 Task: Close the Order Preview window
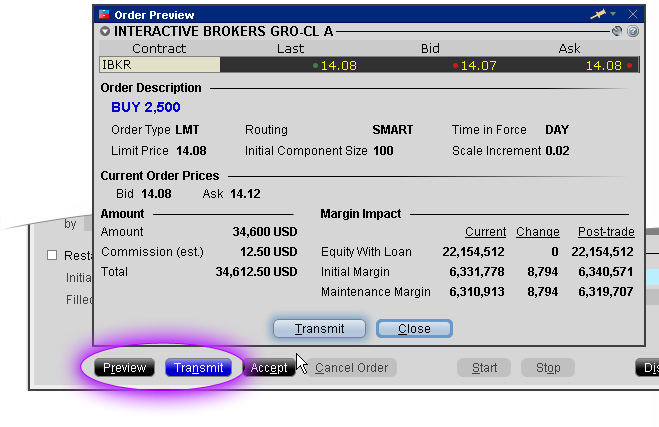pos(633,14)
